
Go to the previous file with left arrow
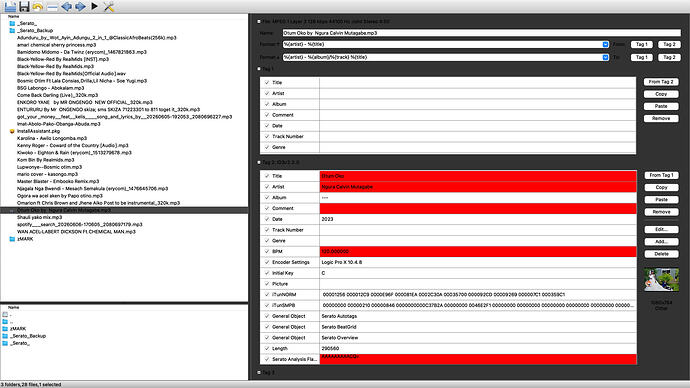66,7
